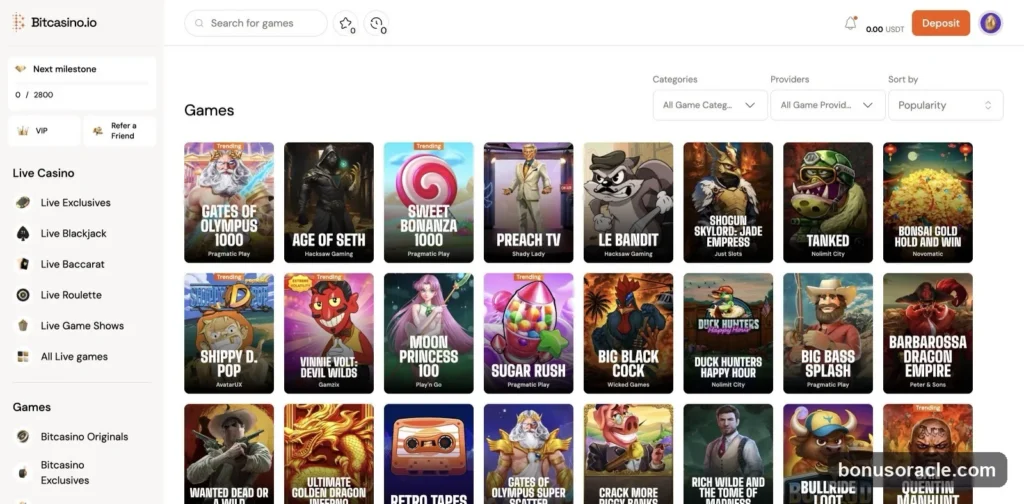Open Sweet Bonanza 1000 game
The width and height of the screenshot is (1024, 504).
pyautogui.click(x=428, y=202)
